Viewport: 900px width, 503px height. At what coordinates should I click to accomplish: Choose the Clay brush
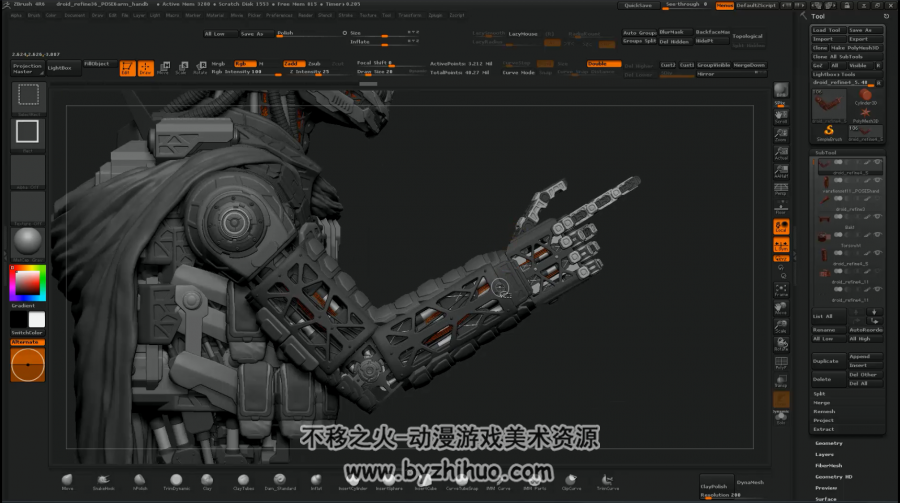tap(207, 481)
